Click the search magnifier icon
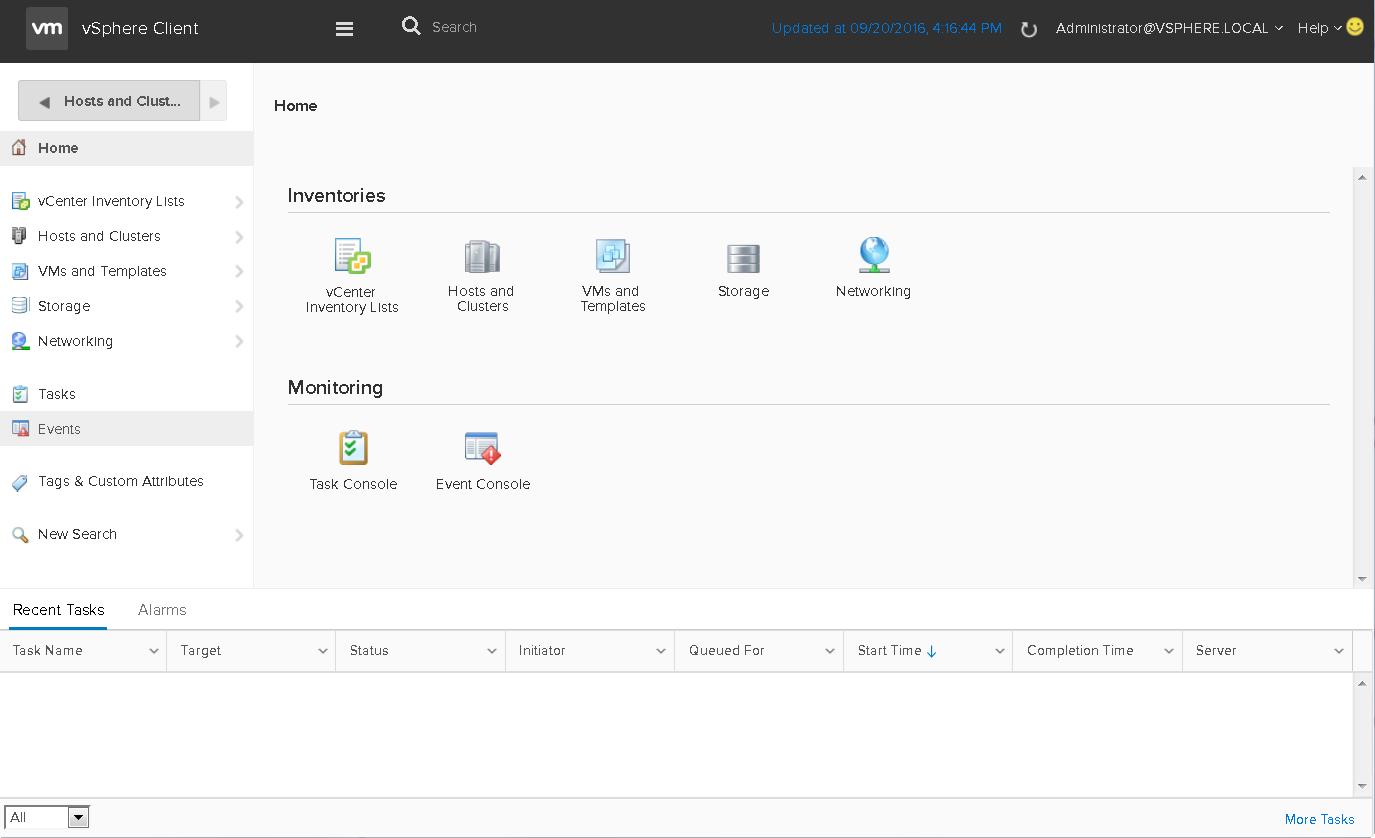Image resolution: width=1375 pixels, height=838 pixels. pos(411,26)
